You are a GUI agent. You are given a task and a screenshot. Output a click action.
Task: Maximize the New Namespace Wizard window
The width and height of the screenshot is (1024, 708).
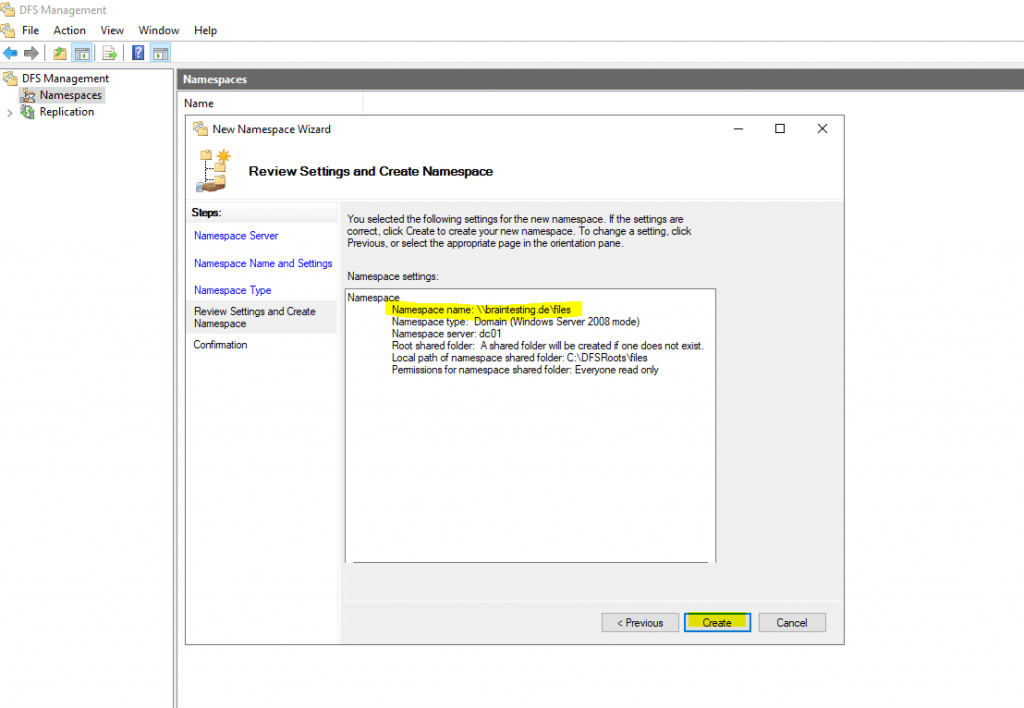pos(780,129)
